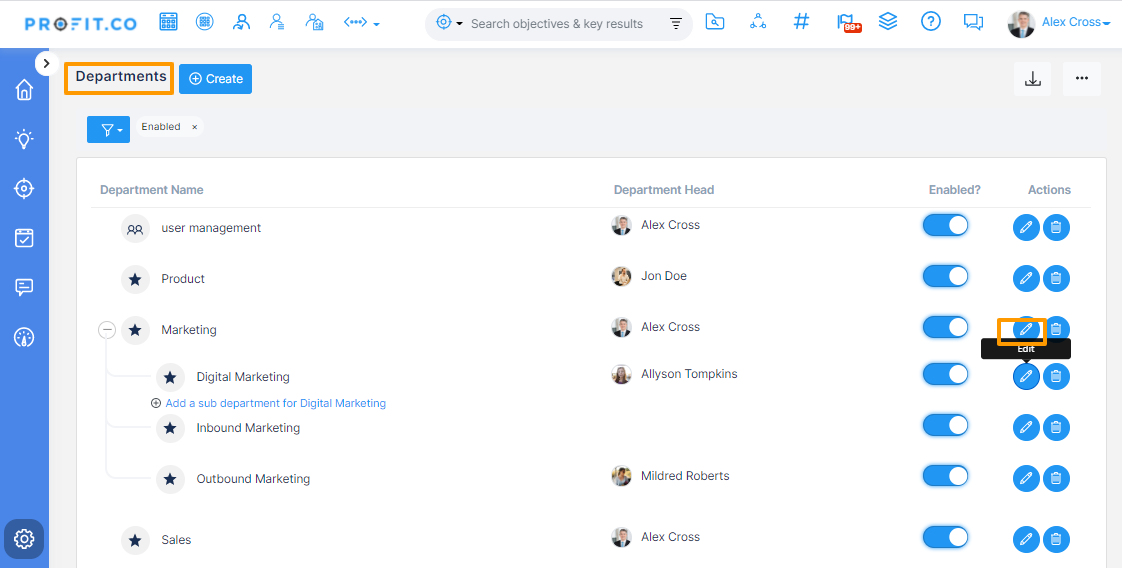Go to Home via sidebar icon
The image size is (1122, 568).
[x=24, y=90]
